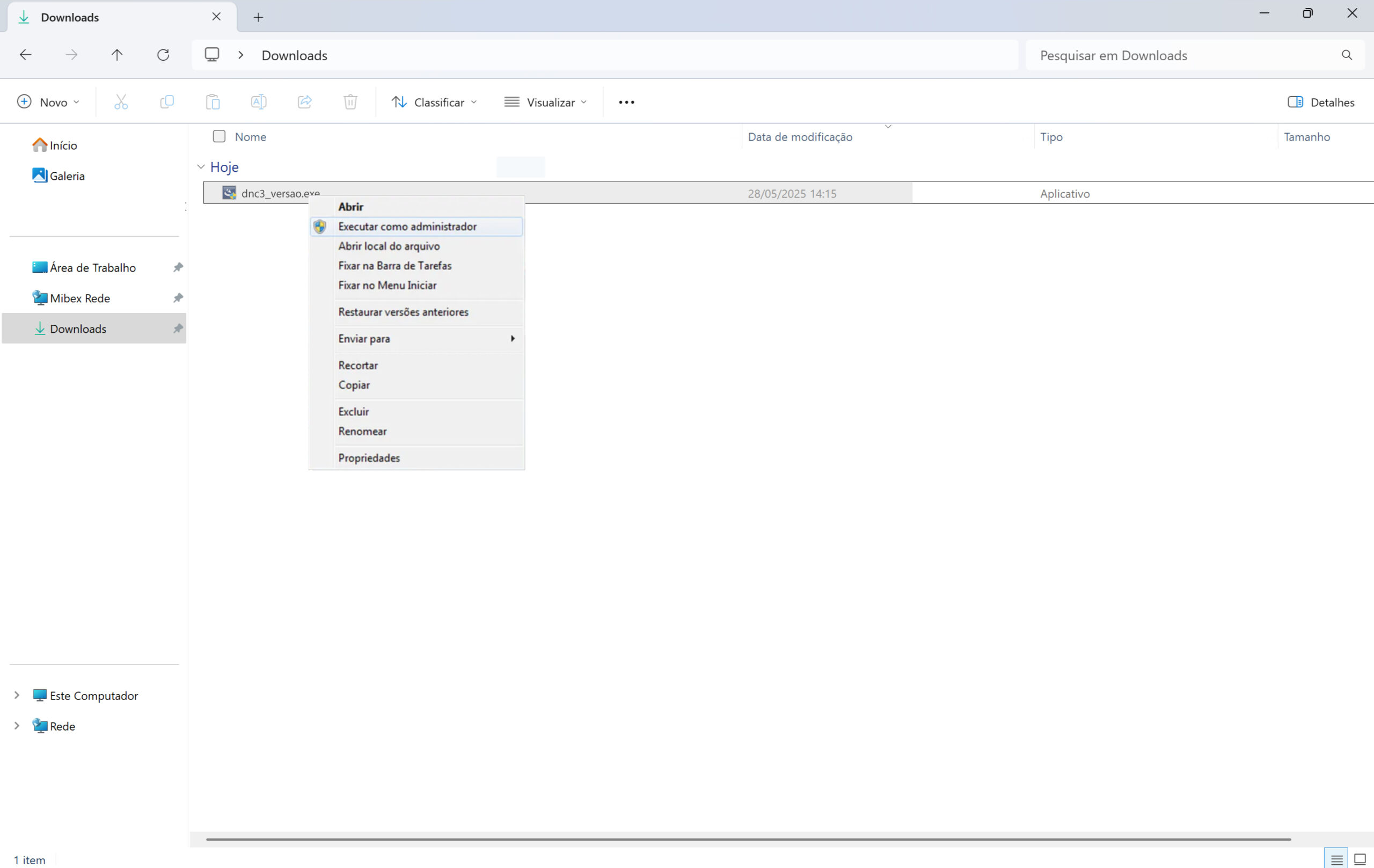1374x868 pixels.
Task: Collapse the Hoje group
Action: pos(201,166)
